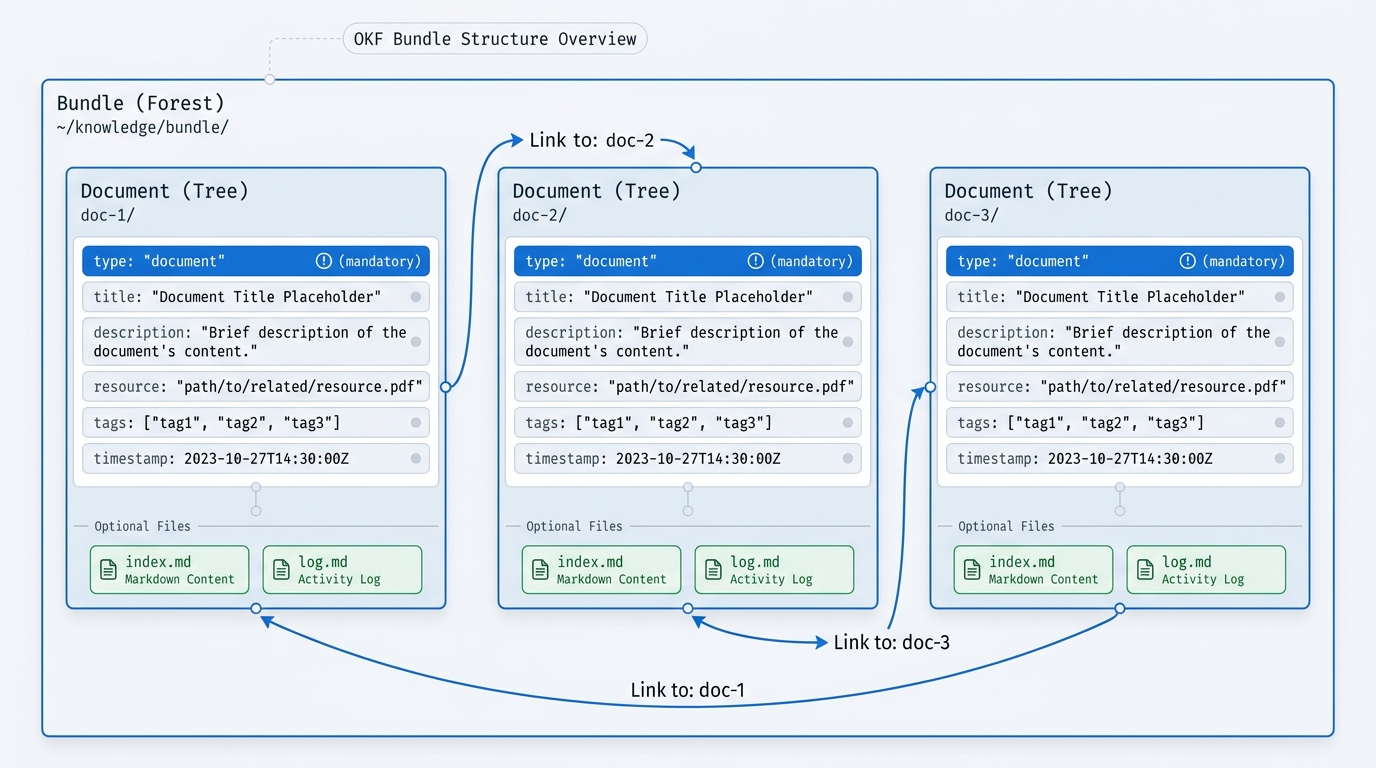Click the gray dot on doc-1 tags row
Image resolution: width=1376 pixels, height=768 pixels.
(415, 423)
